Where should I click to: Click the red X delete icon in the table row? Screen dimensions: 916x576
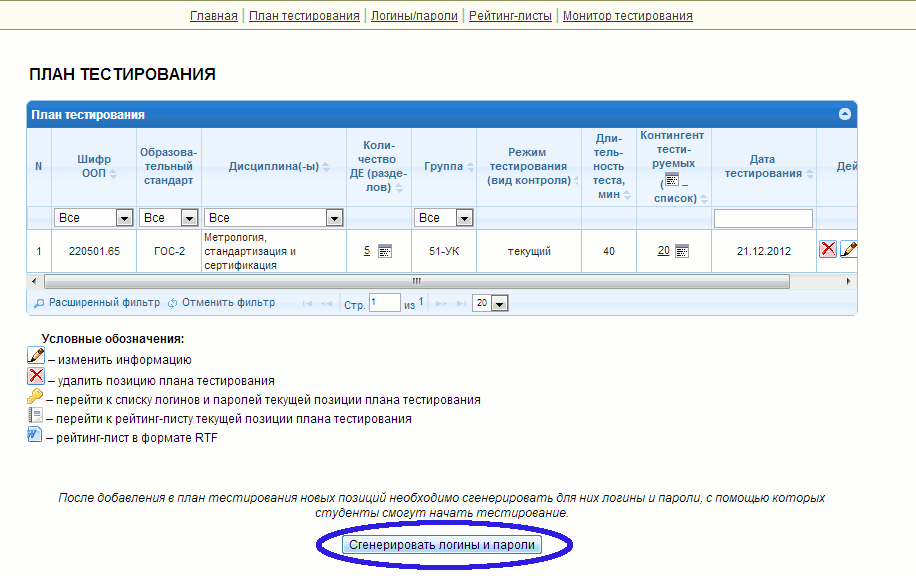[x=828, y=250]
